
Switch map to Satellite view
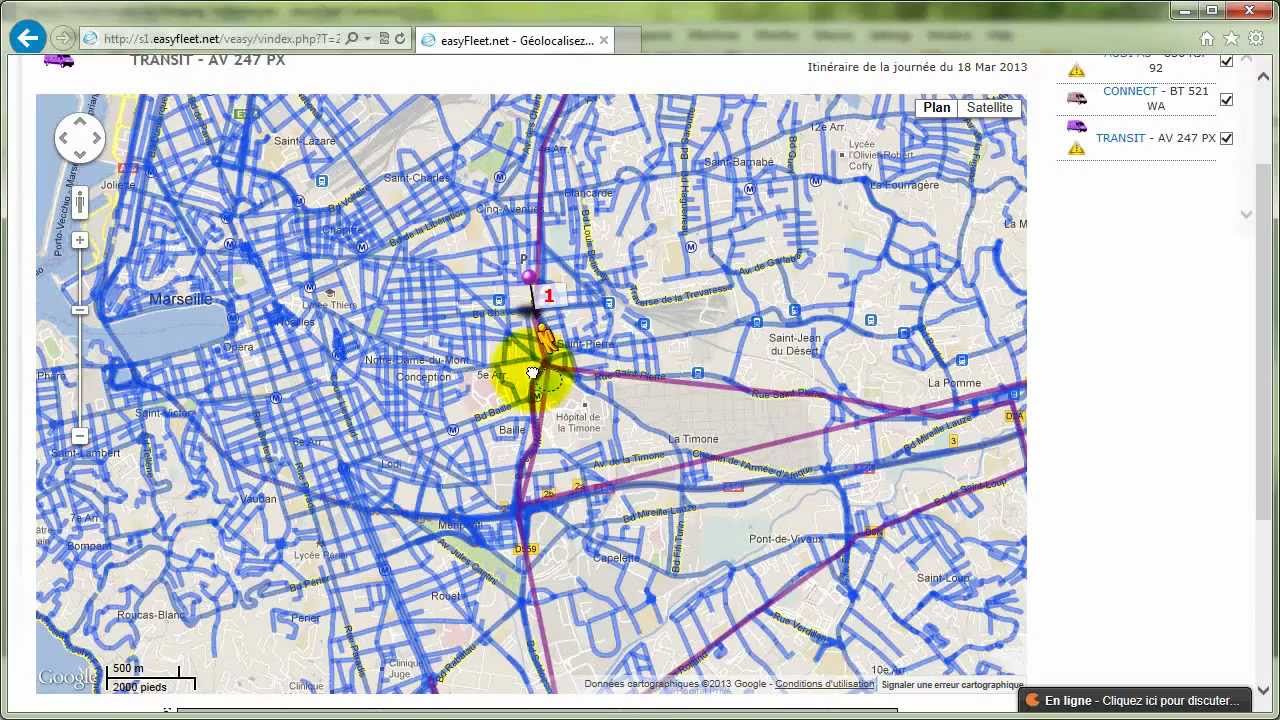pyautogui.click(x=989, y=108)
